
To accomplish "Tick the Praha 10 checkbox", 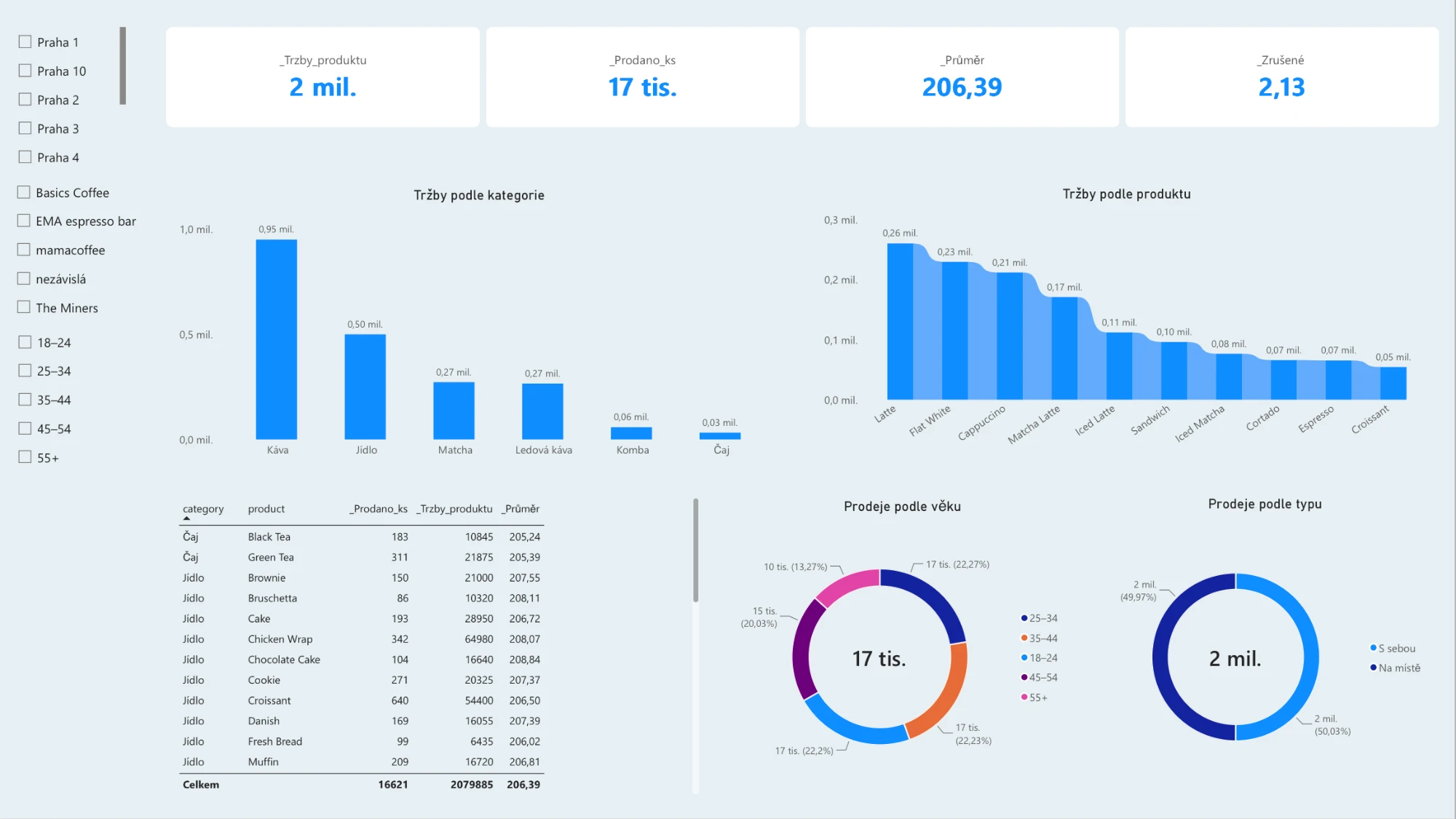I will pyautogui.click(x=25, y=71).
